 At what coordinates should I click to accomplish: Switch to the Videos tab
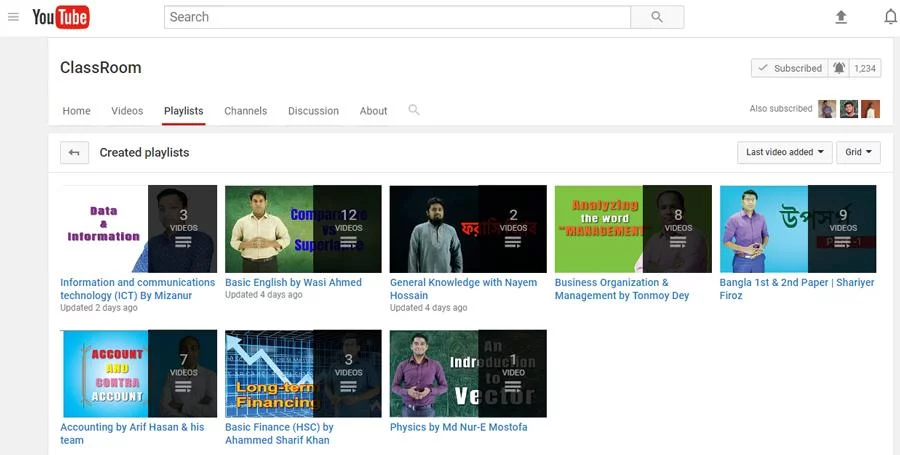(127, 111)
